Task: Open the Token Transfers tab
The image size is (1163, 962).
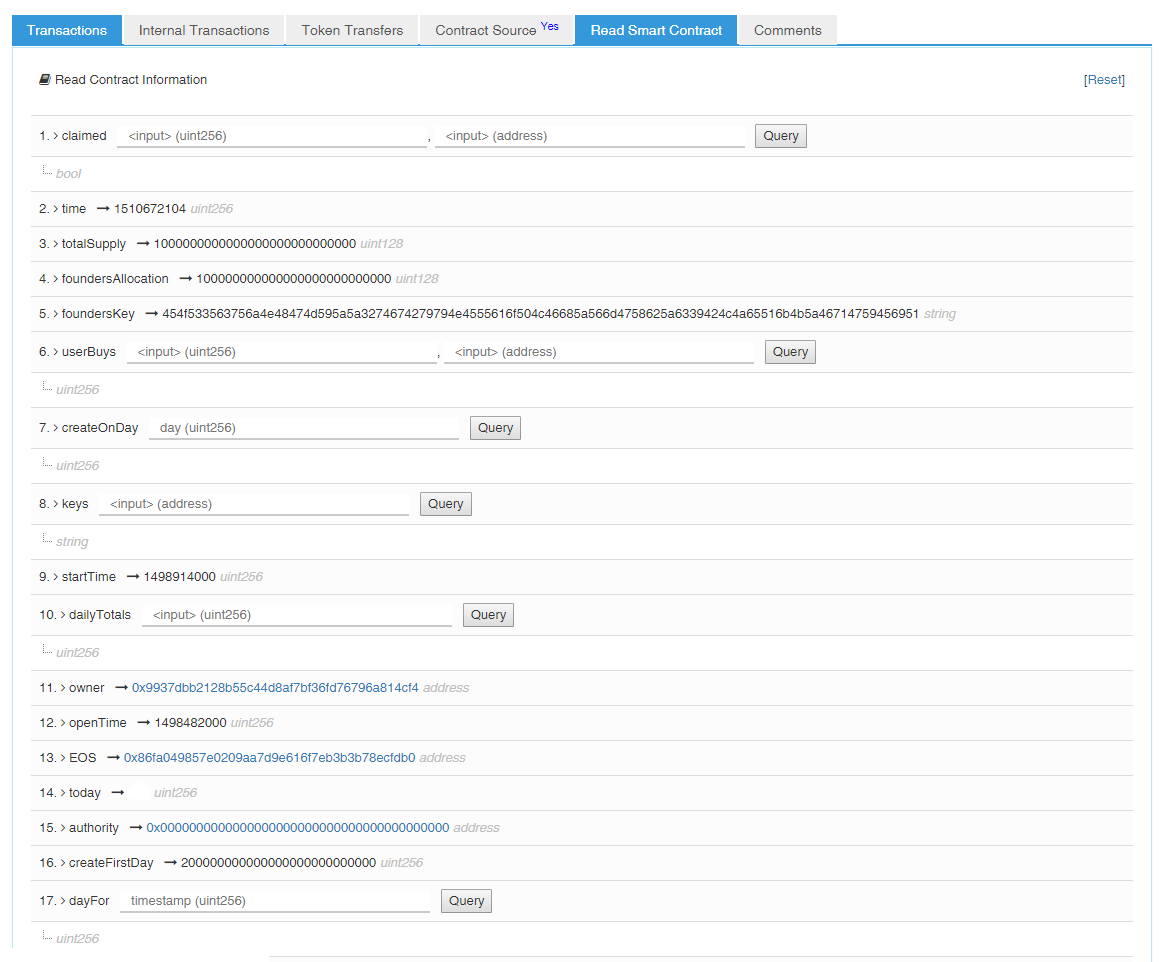Action: click(x=352, y=30)
